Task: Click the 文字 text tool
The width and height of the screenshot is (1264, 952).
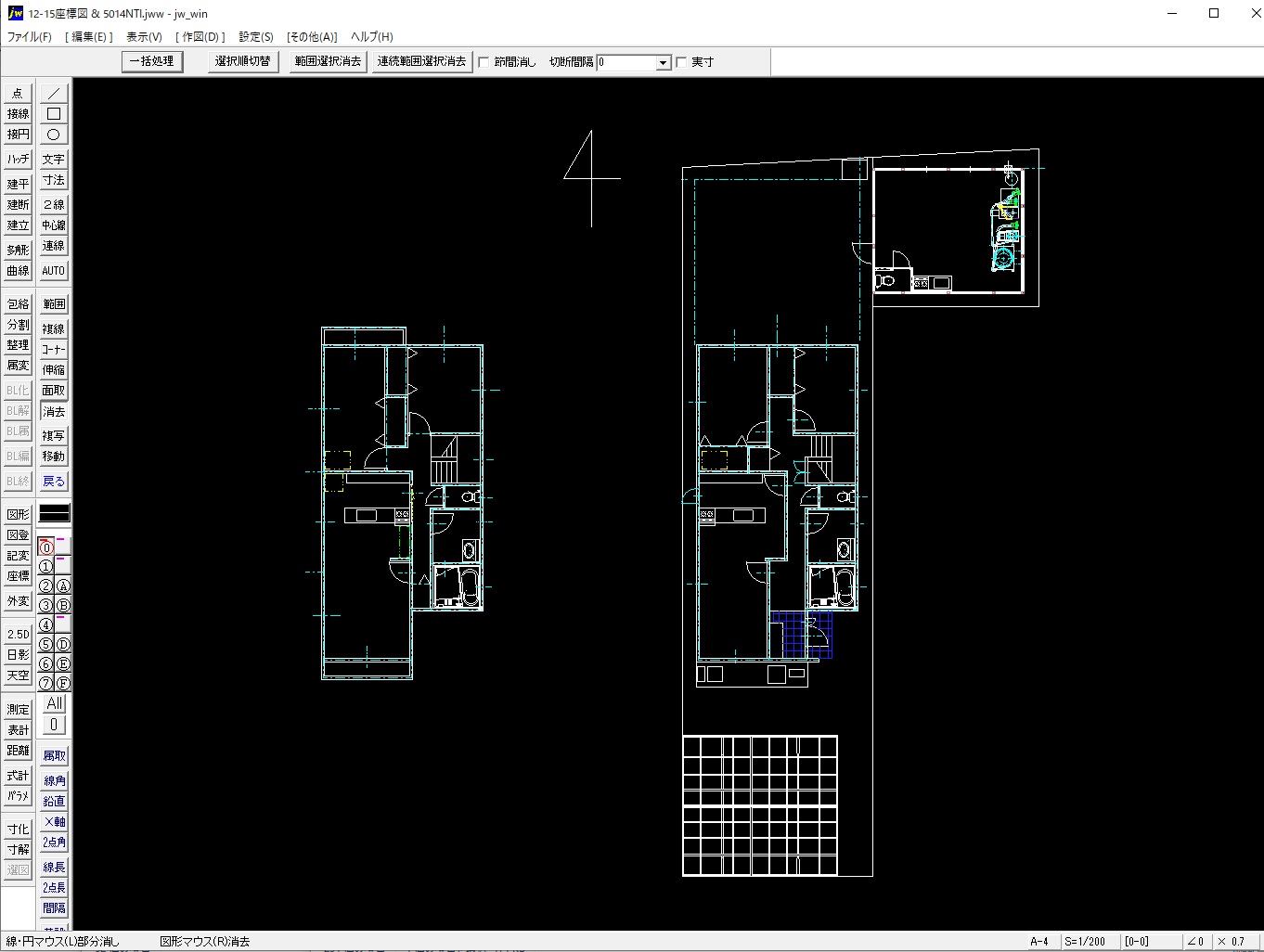Action: (54, 160)
